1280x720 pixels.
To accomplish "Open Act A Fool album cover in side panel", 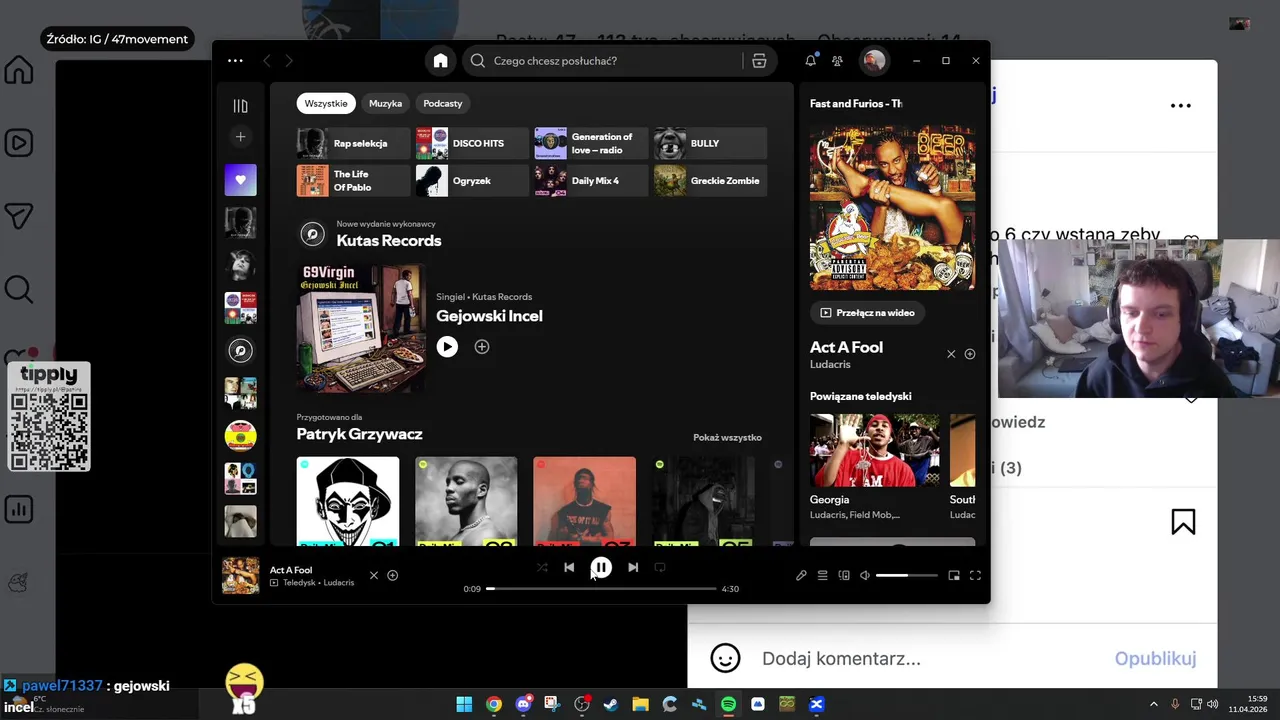I will point(892,208).
